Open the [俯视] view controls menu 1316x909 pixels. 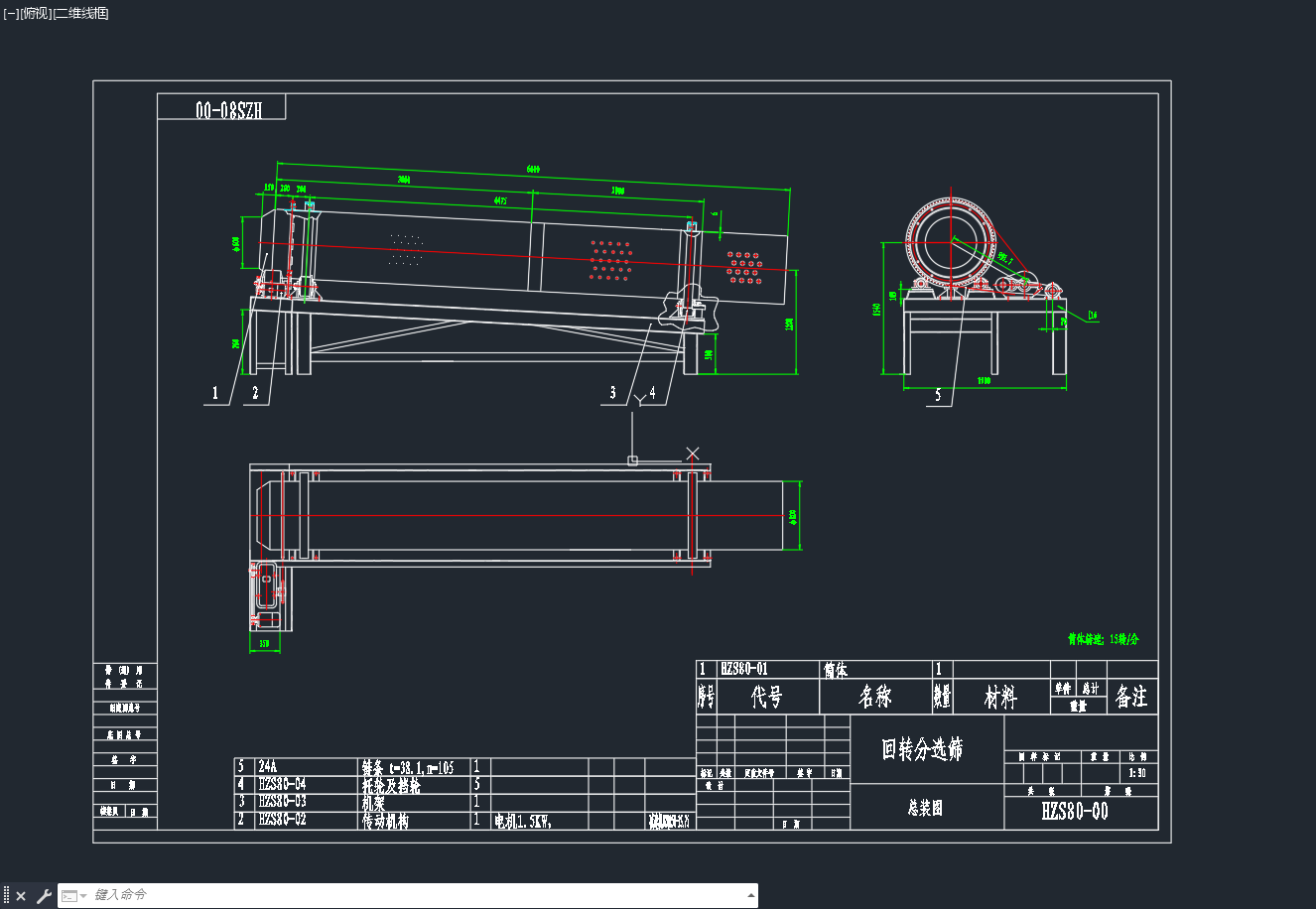click(x=36, y=13)
